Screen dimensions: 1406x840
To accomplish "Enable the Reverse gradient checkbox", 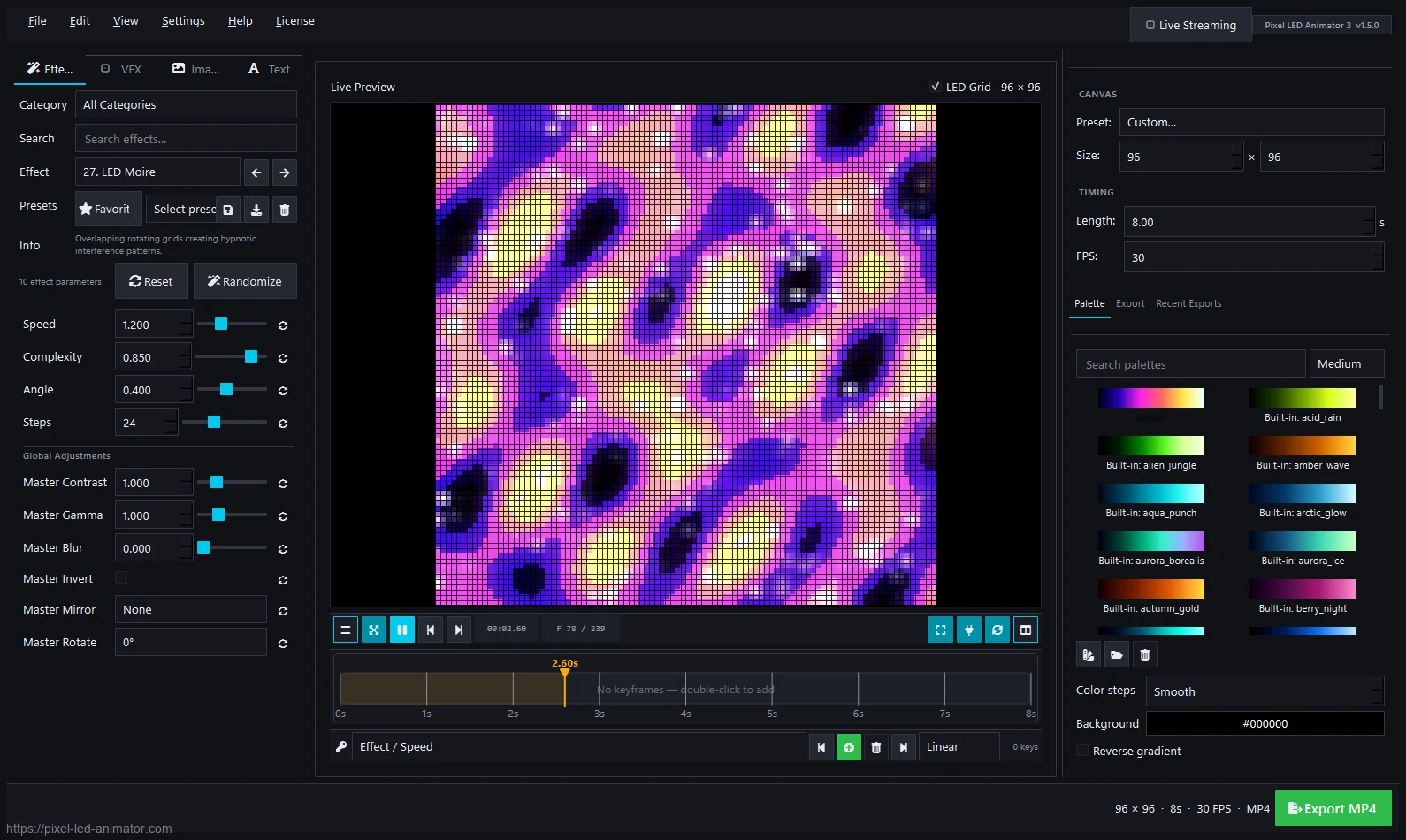I will [x=1082, y=751].
